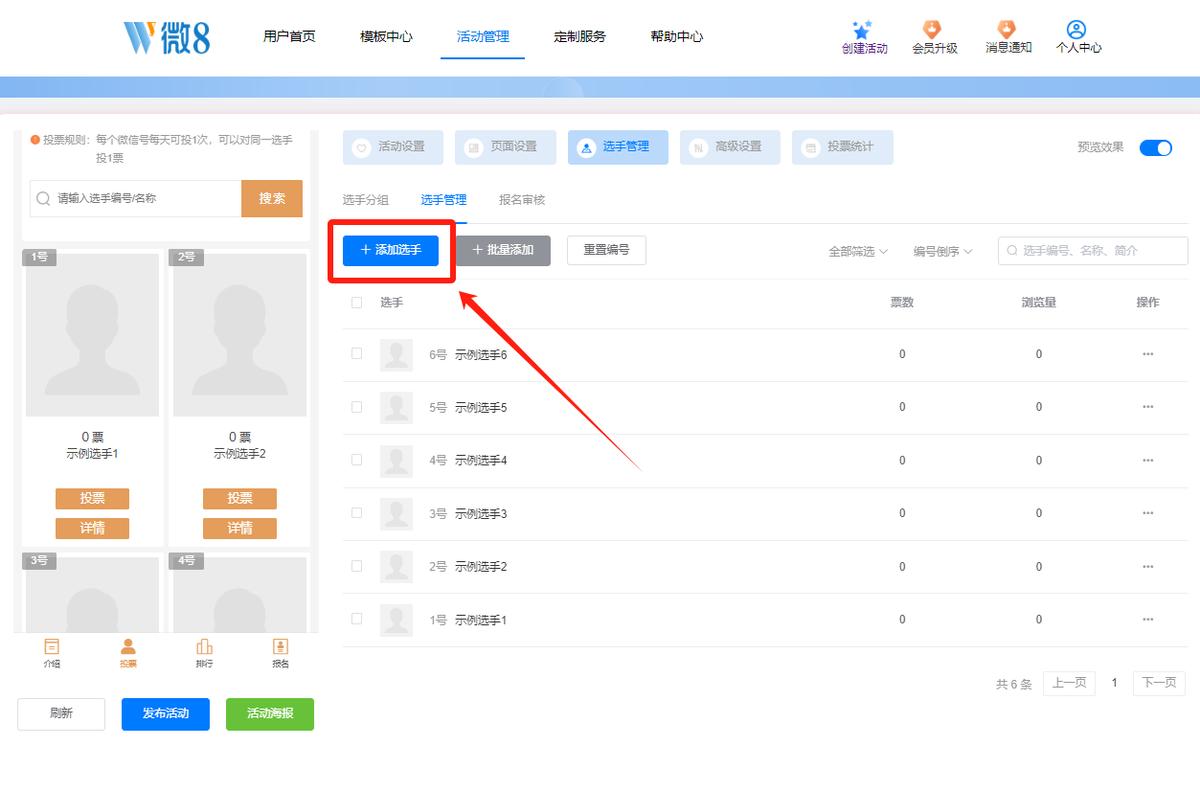Switch to 活动设置 tab
Image resolution: width=1200 pixels, height=789 pixels.
[393, 147]
